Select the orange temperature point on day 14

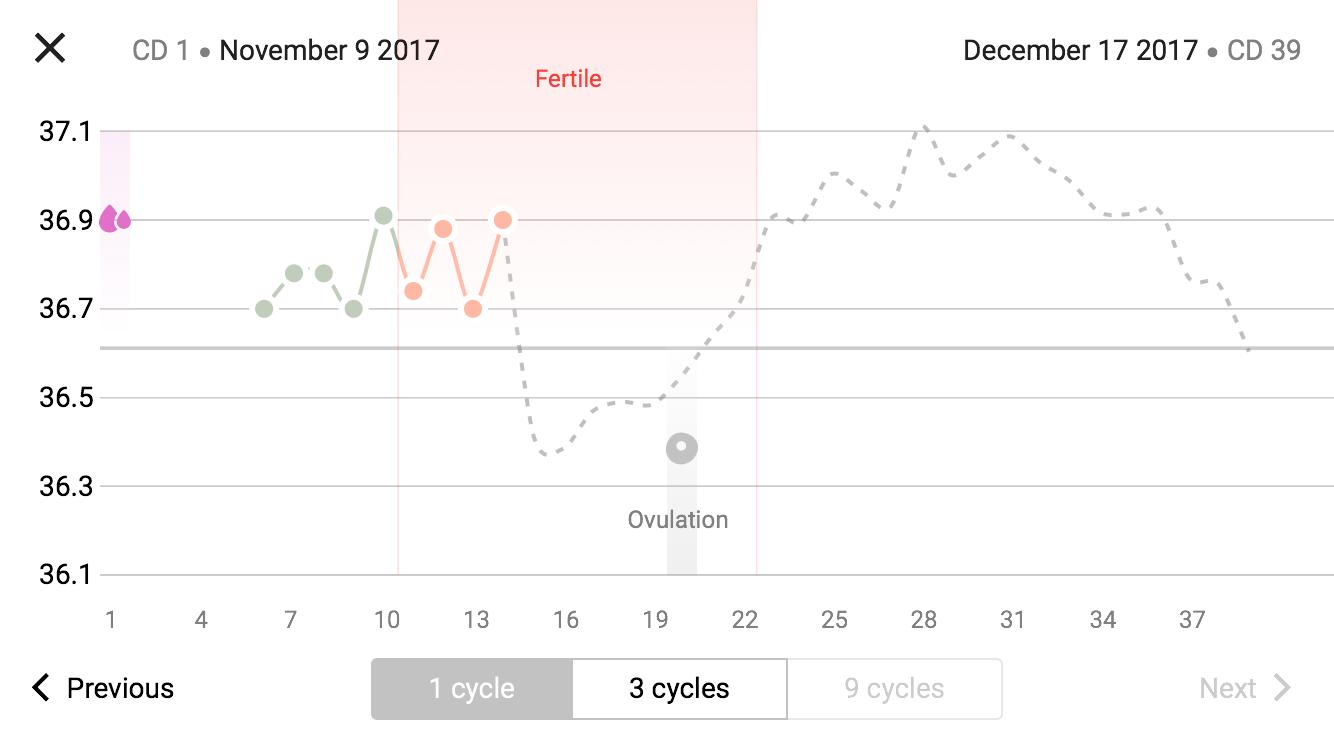coord(503,220)
